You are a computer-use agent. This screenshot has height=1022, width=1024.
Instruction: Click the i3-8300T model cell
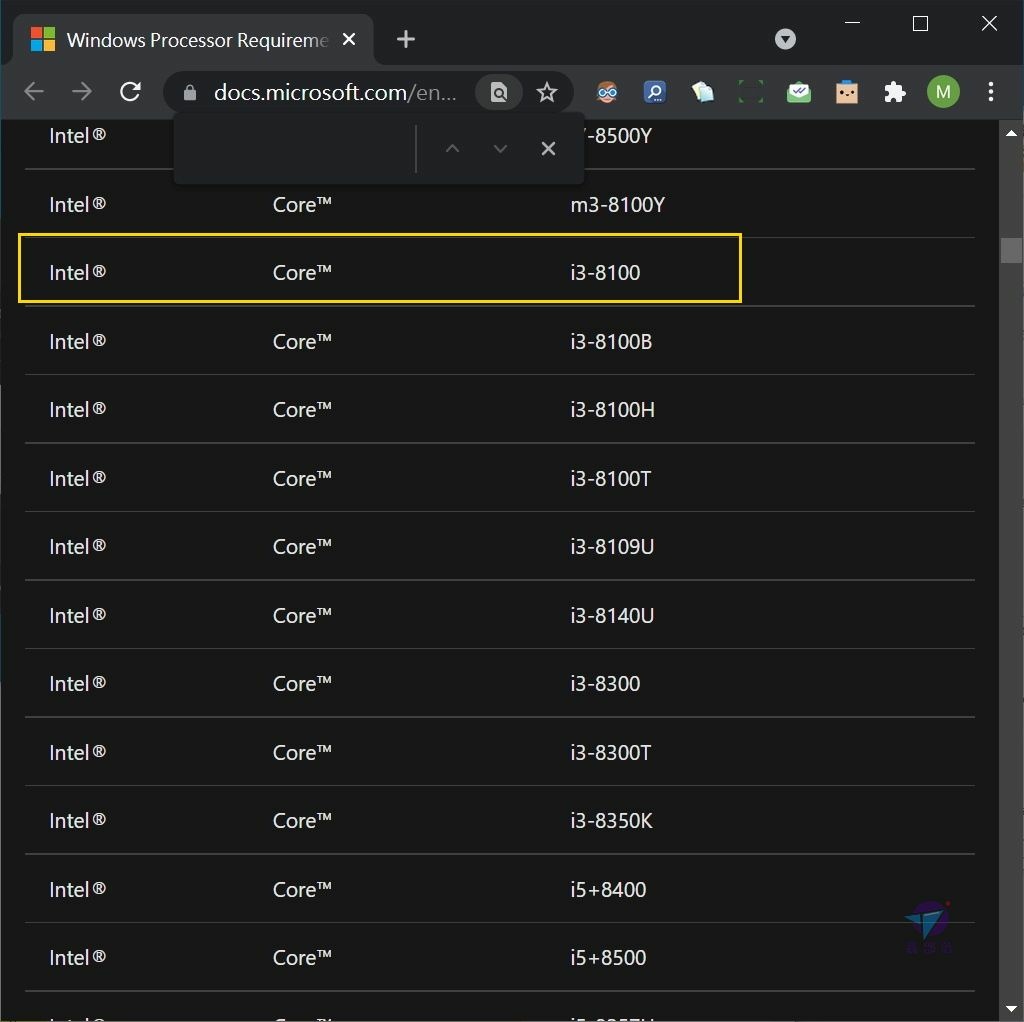pos(610,753)
